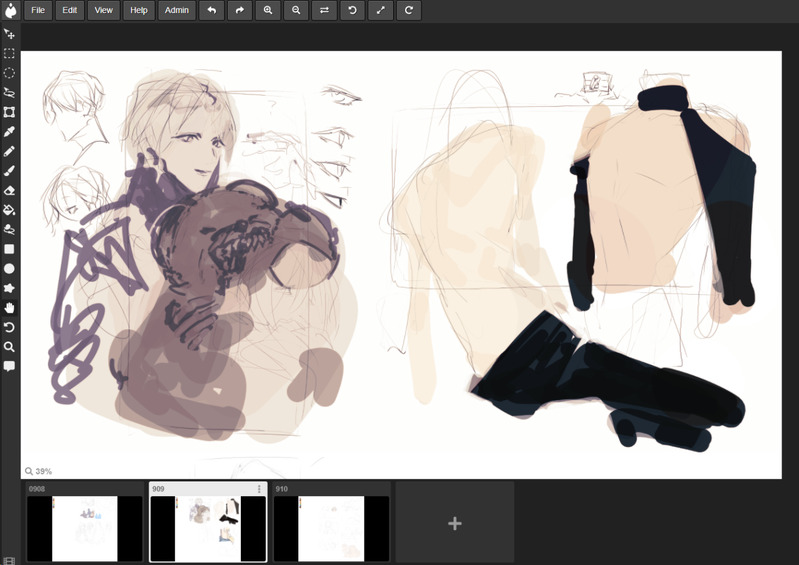Select the Rectangle shape tool
This screenshot has height=565, width=799.
(x=9, y=249)
